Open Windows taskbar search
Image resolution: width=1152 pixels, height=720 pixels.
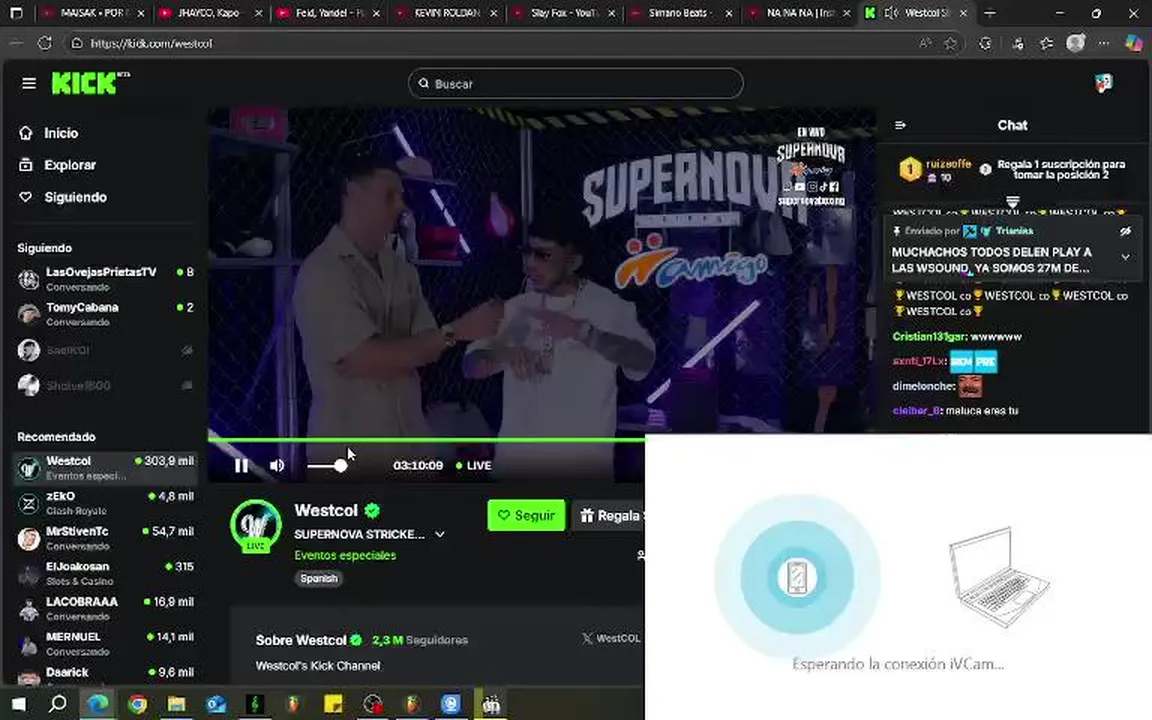[57, 704]
